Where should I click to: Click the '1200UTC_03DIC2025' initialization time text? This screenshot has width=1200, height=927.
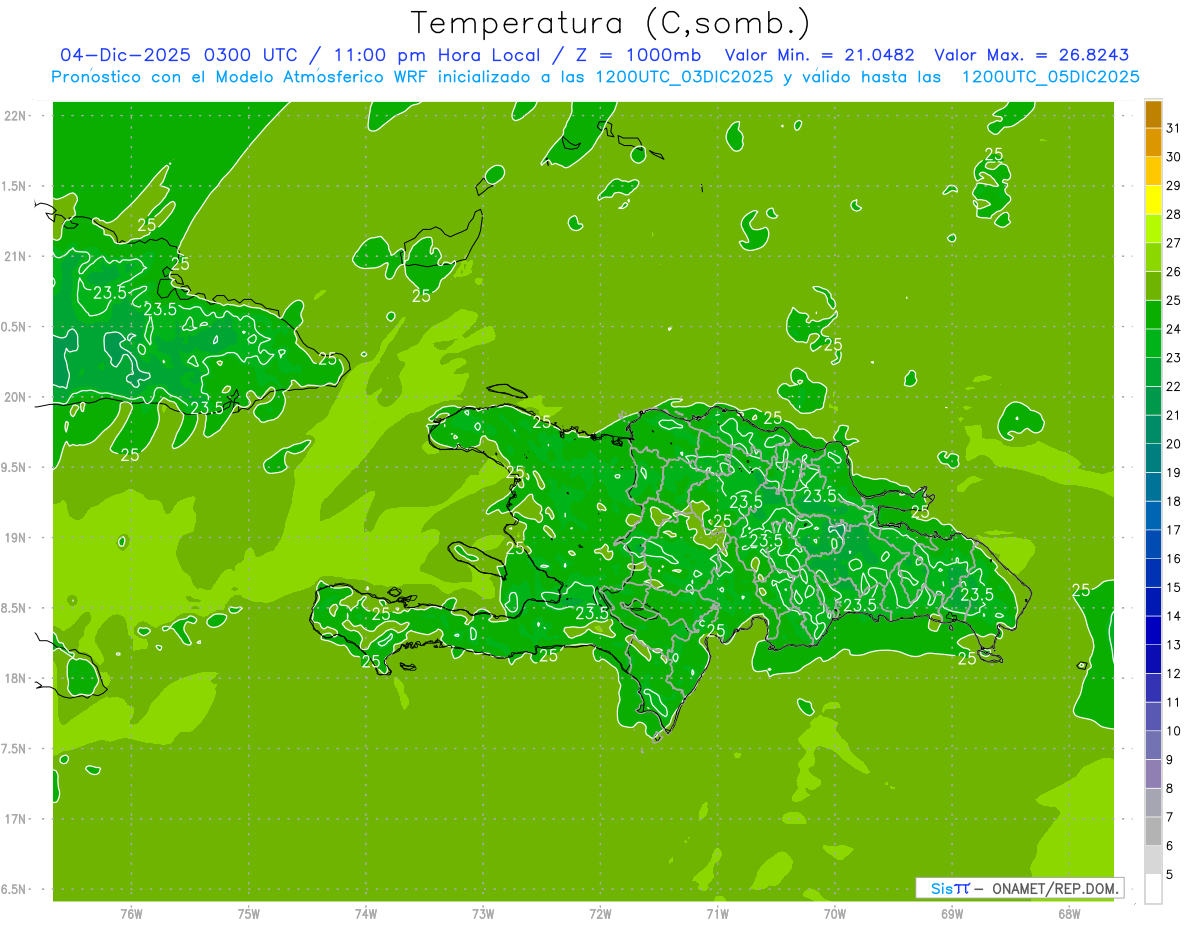(x=680, y=77)
